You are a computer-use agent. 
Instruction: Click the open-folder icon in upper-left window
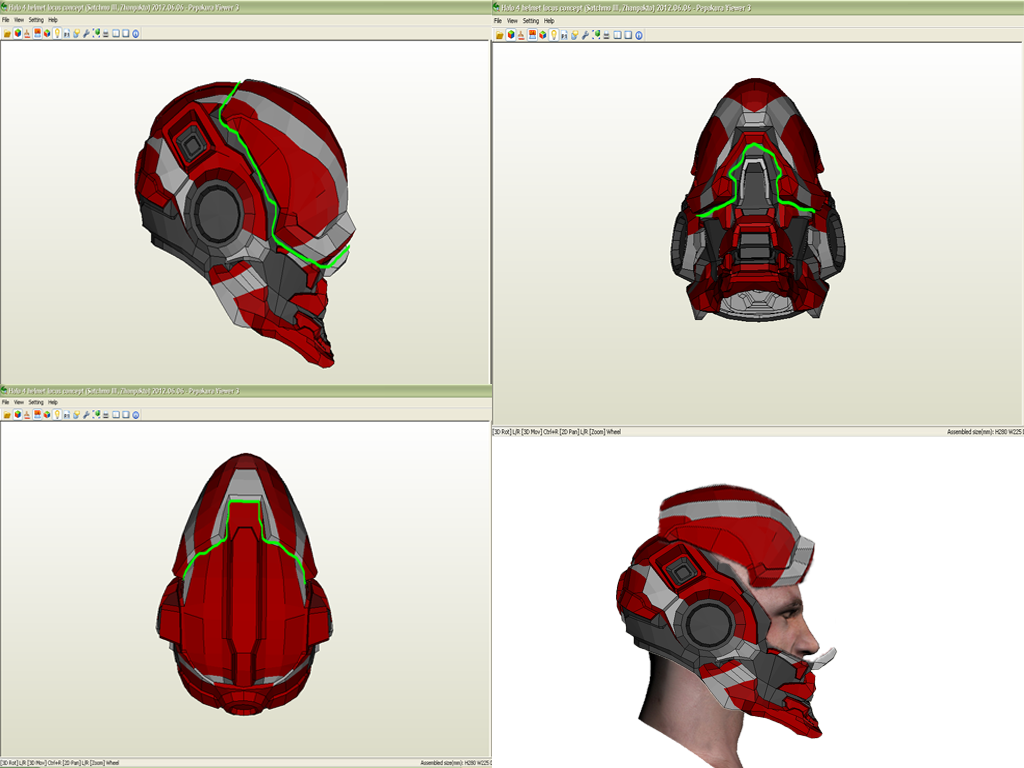tap(7, 33)
